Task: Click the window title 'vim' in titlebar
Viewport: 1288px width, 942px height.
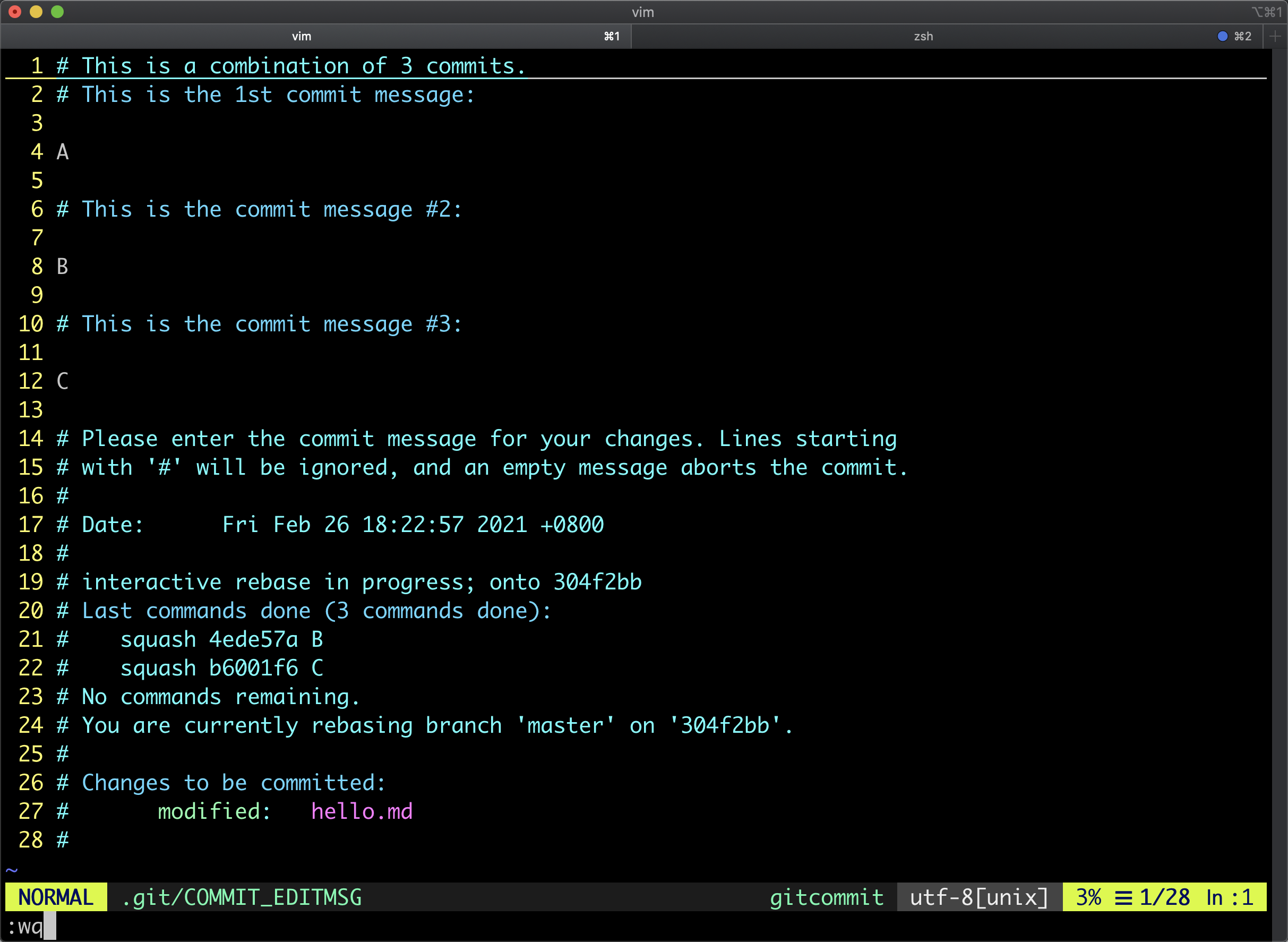Action: tap(642, 12)
